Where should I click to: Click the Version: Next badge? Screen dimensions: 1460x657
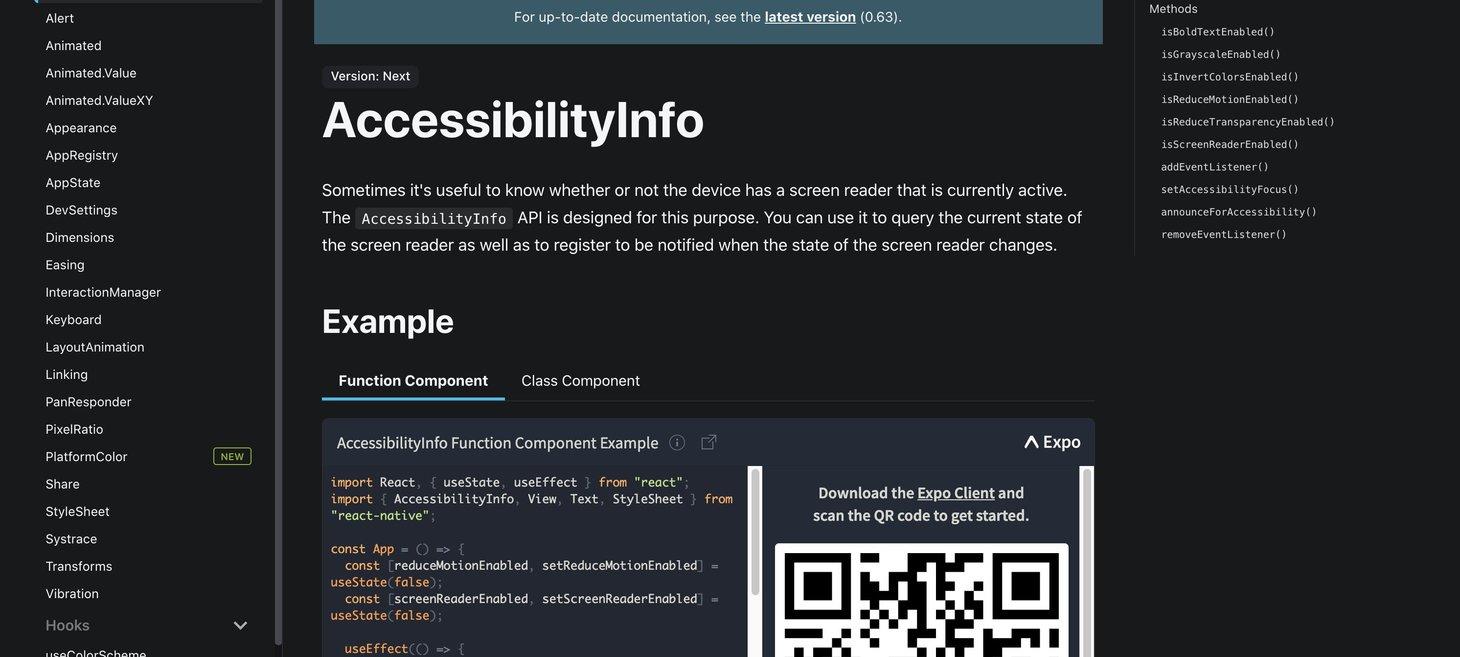370,76
